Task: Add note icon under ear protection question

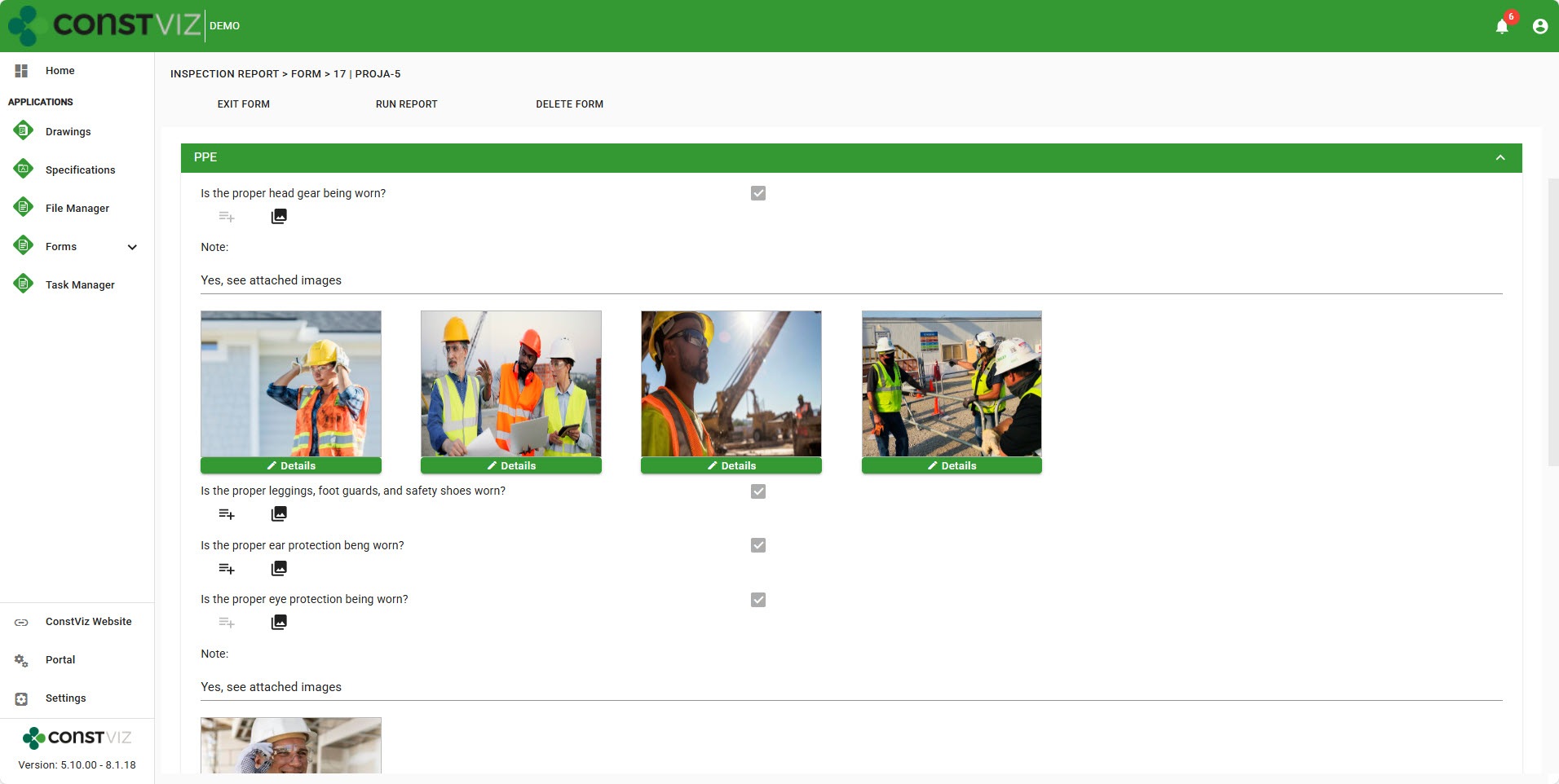Action: point(227,569)
